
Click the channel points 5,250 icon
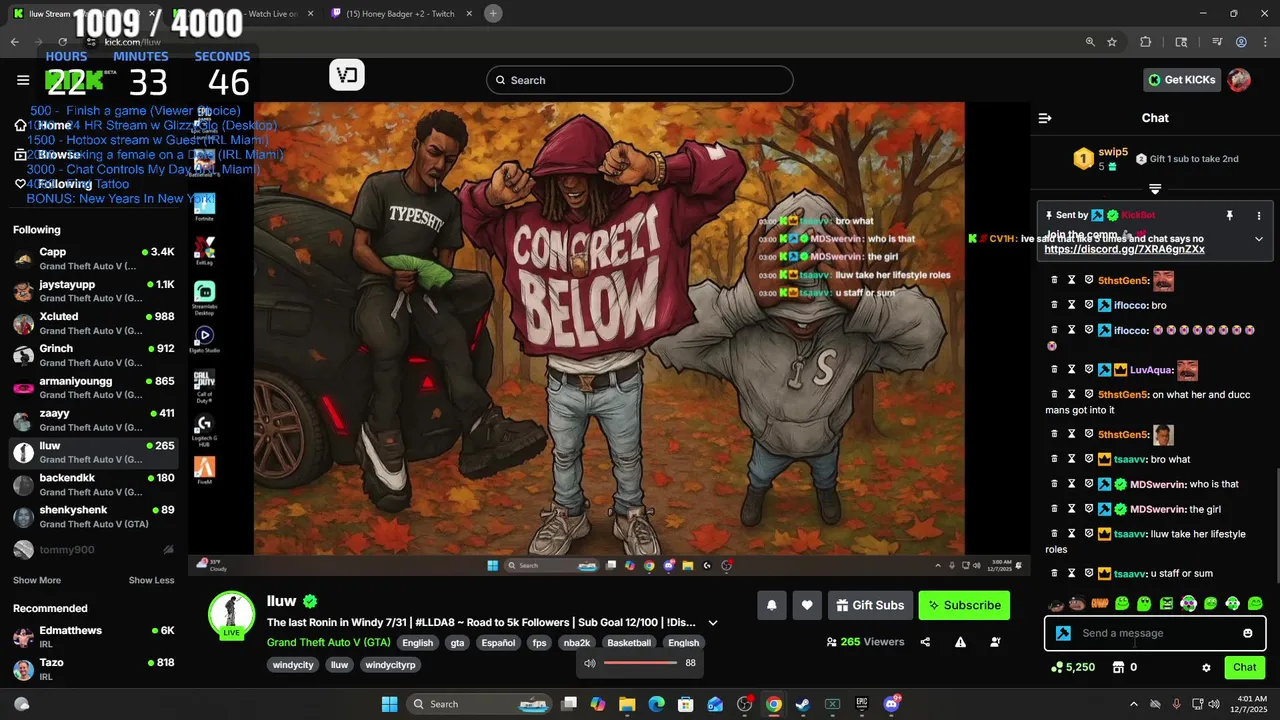tap(1057, 667)
